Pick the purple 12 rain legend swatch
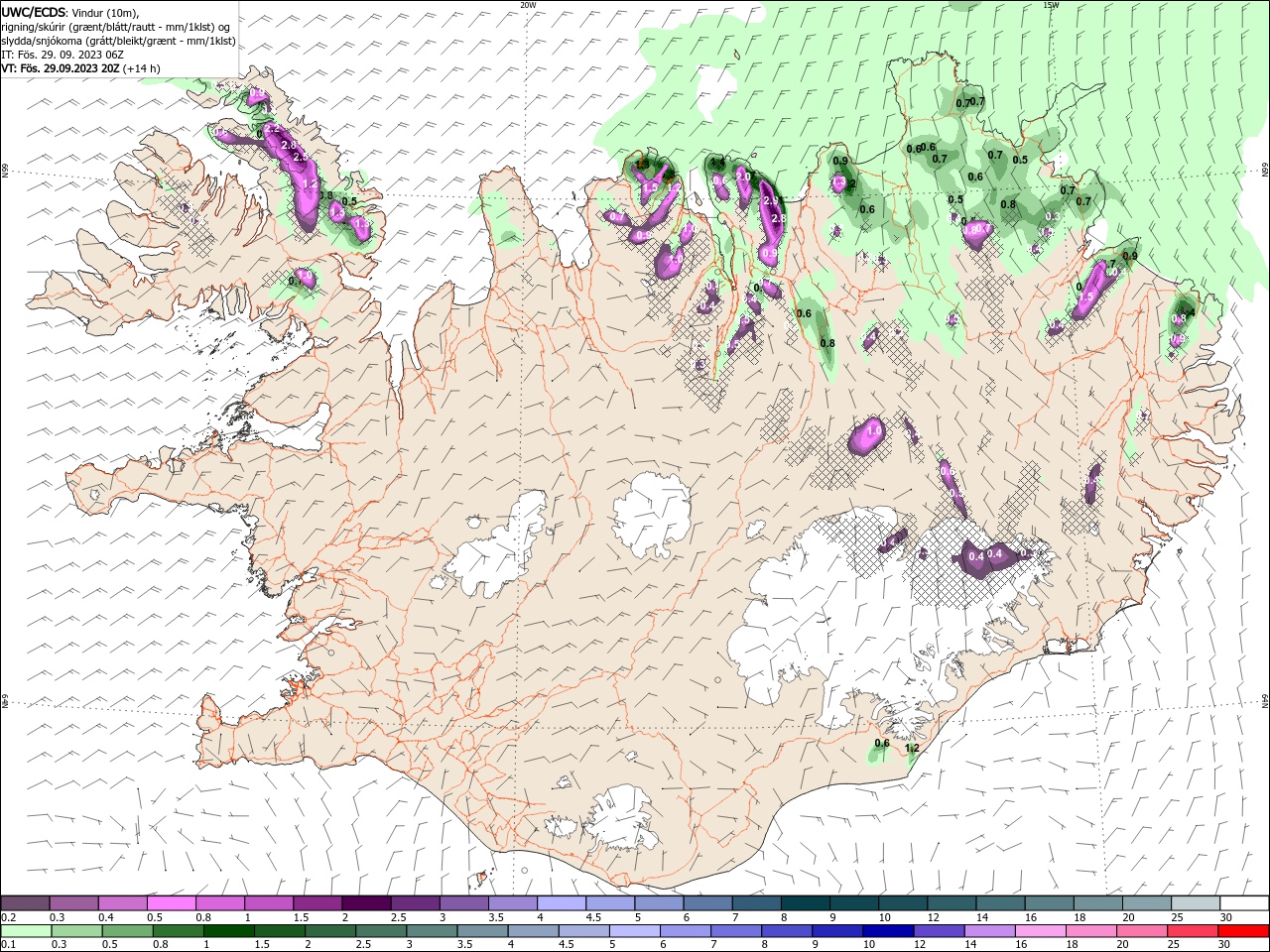The image size is (1270, 952). point(938,931)
